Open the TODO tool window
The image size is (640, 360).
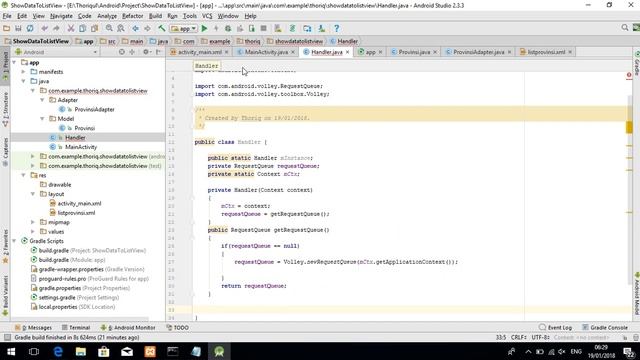coord(178,327)
